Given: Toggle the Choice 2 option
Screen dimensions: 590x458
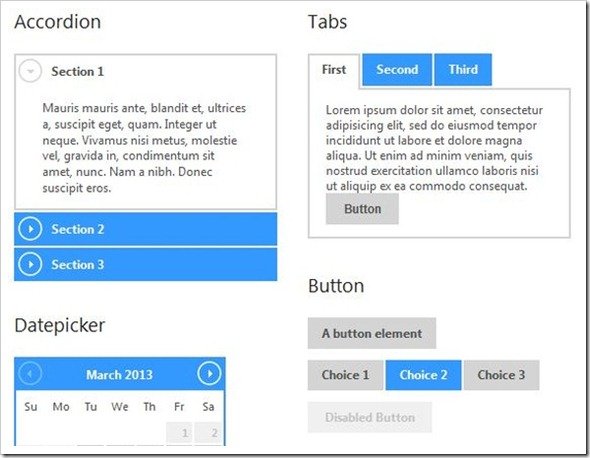Looking at the screenshot, I should (423, 375).
